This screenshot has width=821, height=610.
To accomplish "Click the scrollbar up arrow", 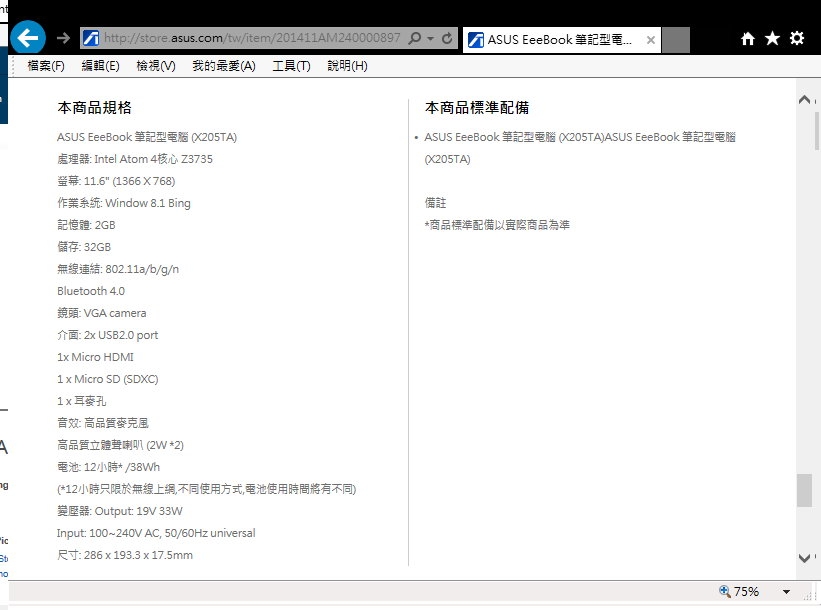I will [x=805, y=99].
